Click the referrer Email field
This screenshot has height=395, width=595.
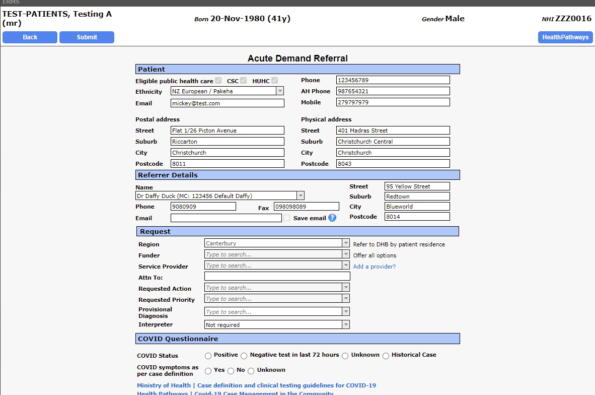click(226, 218)
